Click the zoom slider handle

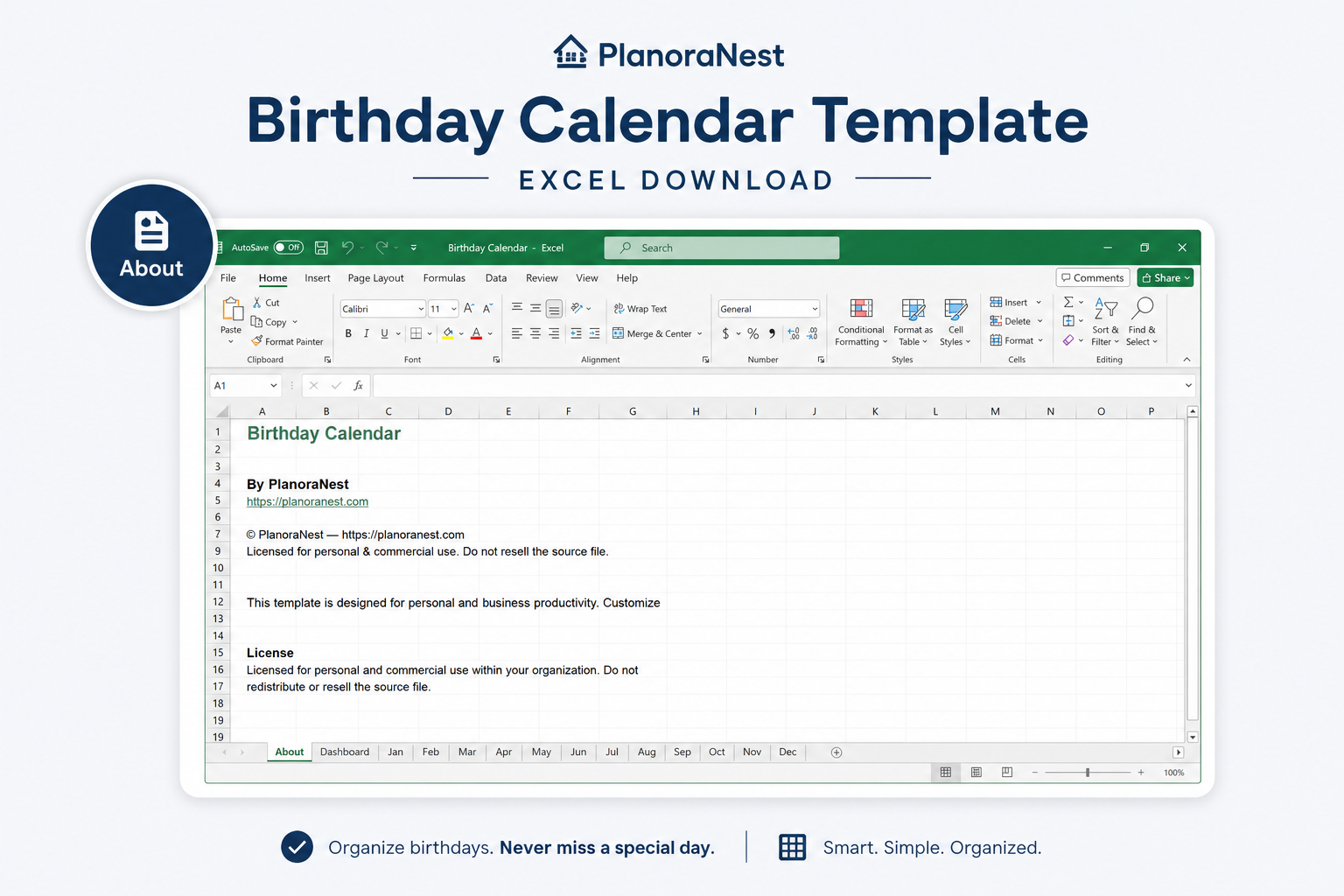pos(1088,773)
